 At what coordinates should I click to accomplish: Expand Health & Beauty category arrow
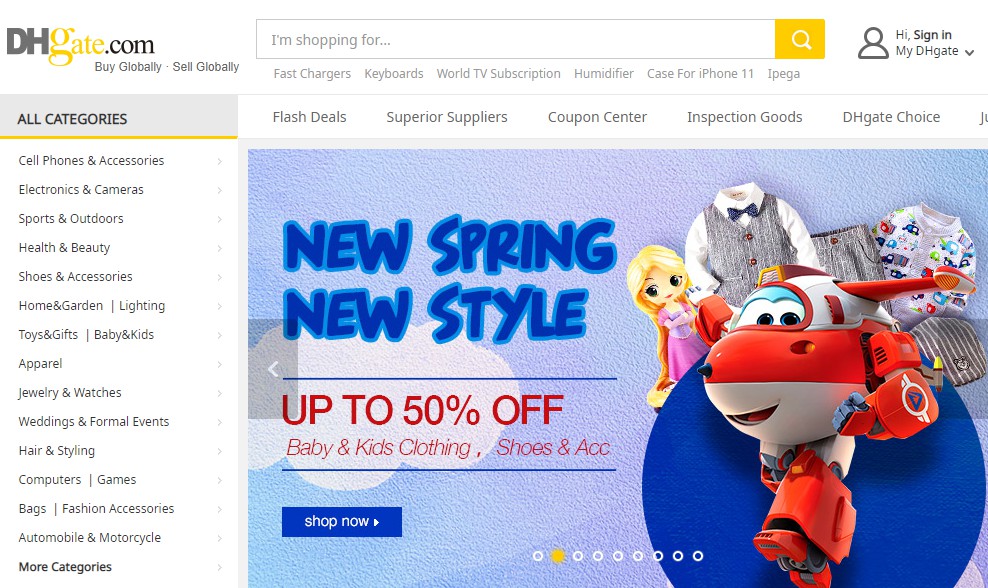220,248
